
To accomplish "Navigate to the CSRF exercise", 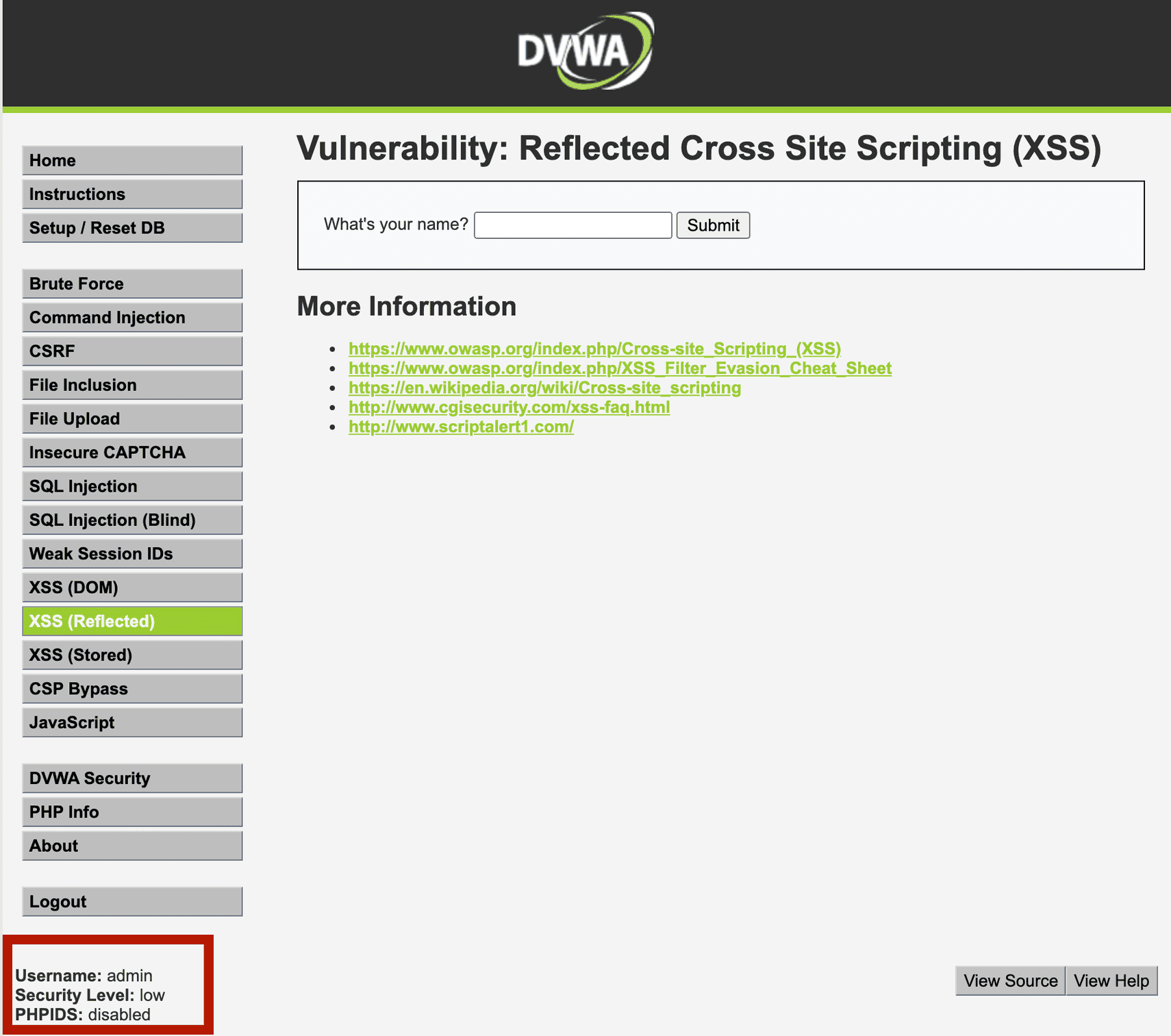I will point(132,351).
